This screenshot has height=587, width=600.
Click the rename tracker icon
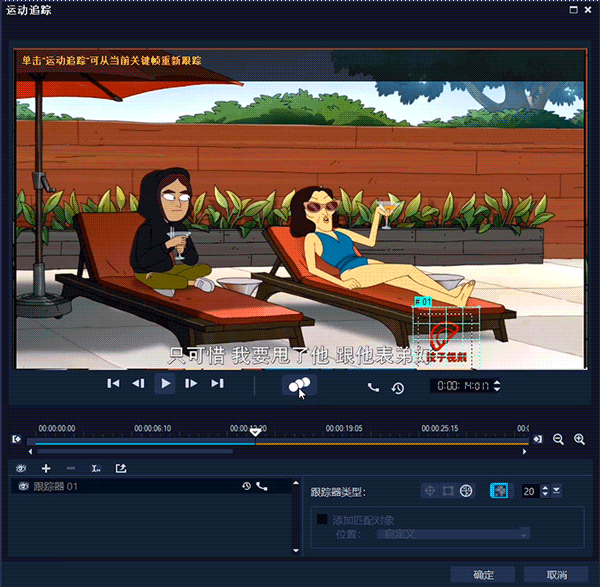96,468
